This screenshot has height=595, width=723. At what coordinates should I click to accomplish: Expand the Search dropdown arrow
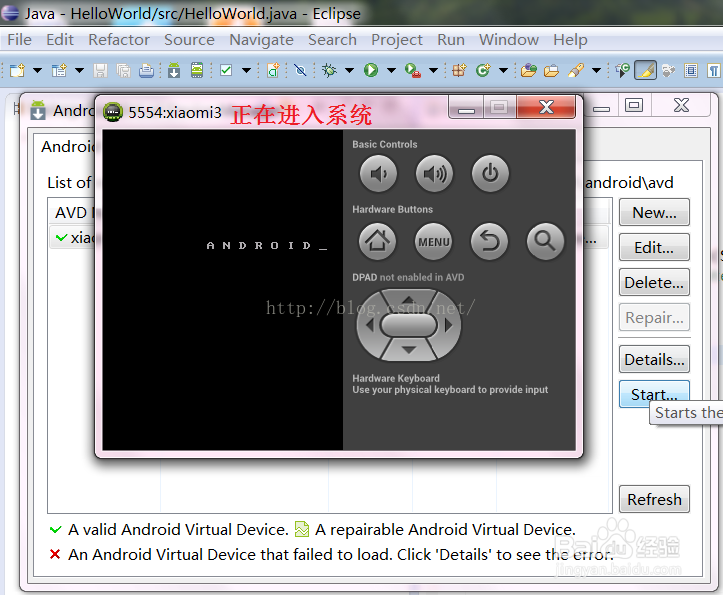tap(596, 71)
